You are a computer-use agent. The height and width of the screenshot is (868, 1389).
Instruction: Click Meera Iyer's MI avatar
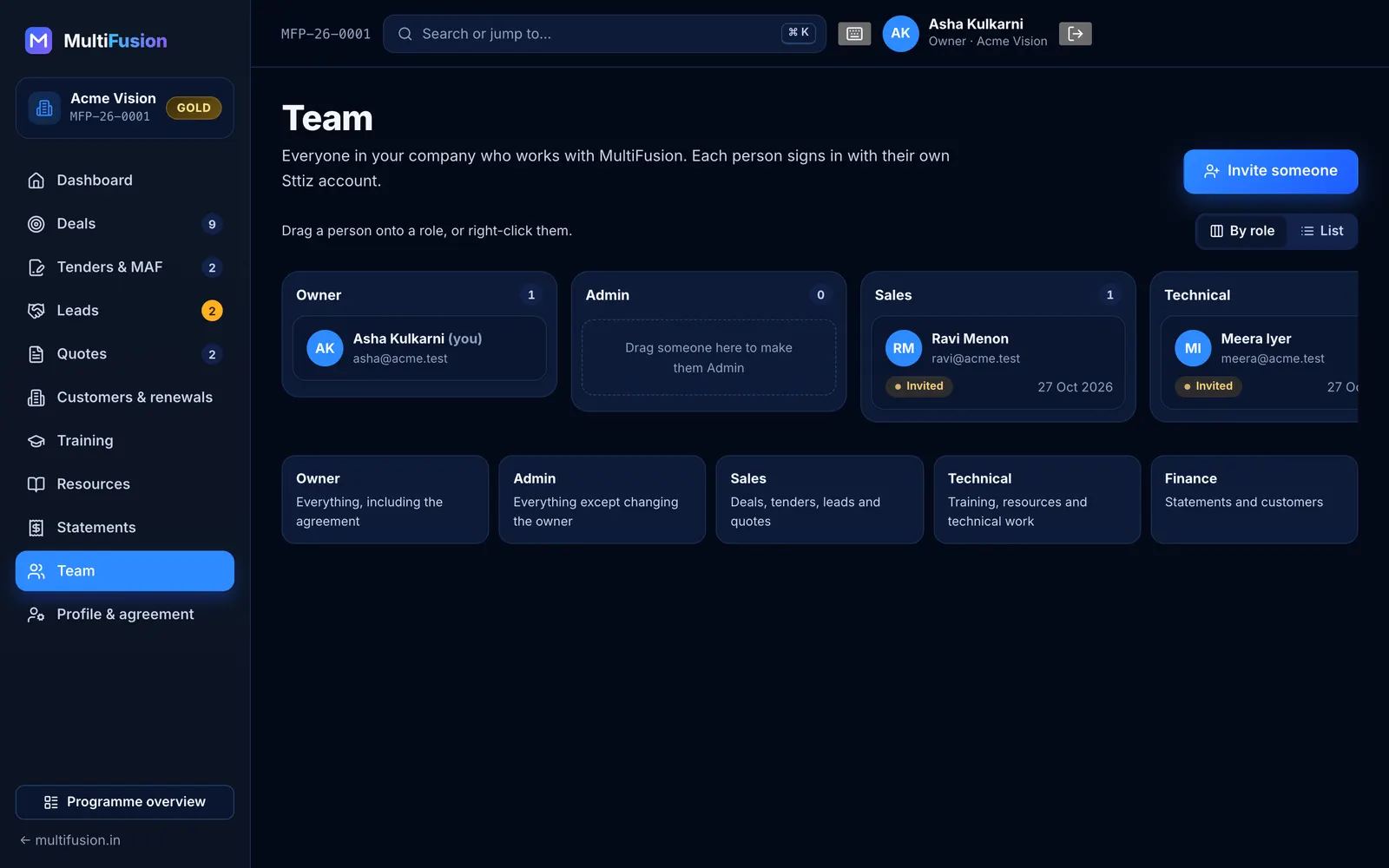pyautogui.click(x=1193, y=348)
